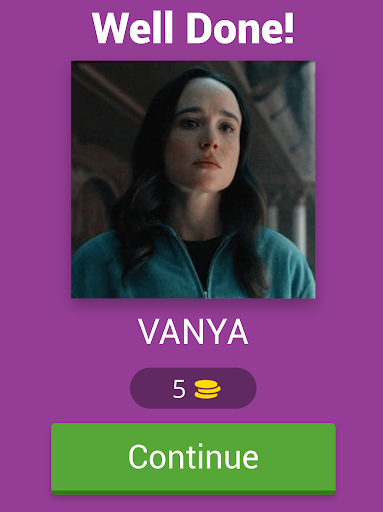Click the word Done! in the title
This screenshot has height=512, width=383.
coord(240,28)
